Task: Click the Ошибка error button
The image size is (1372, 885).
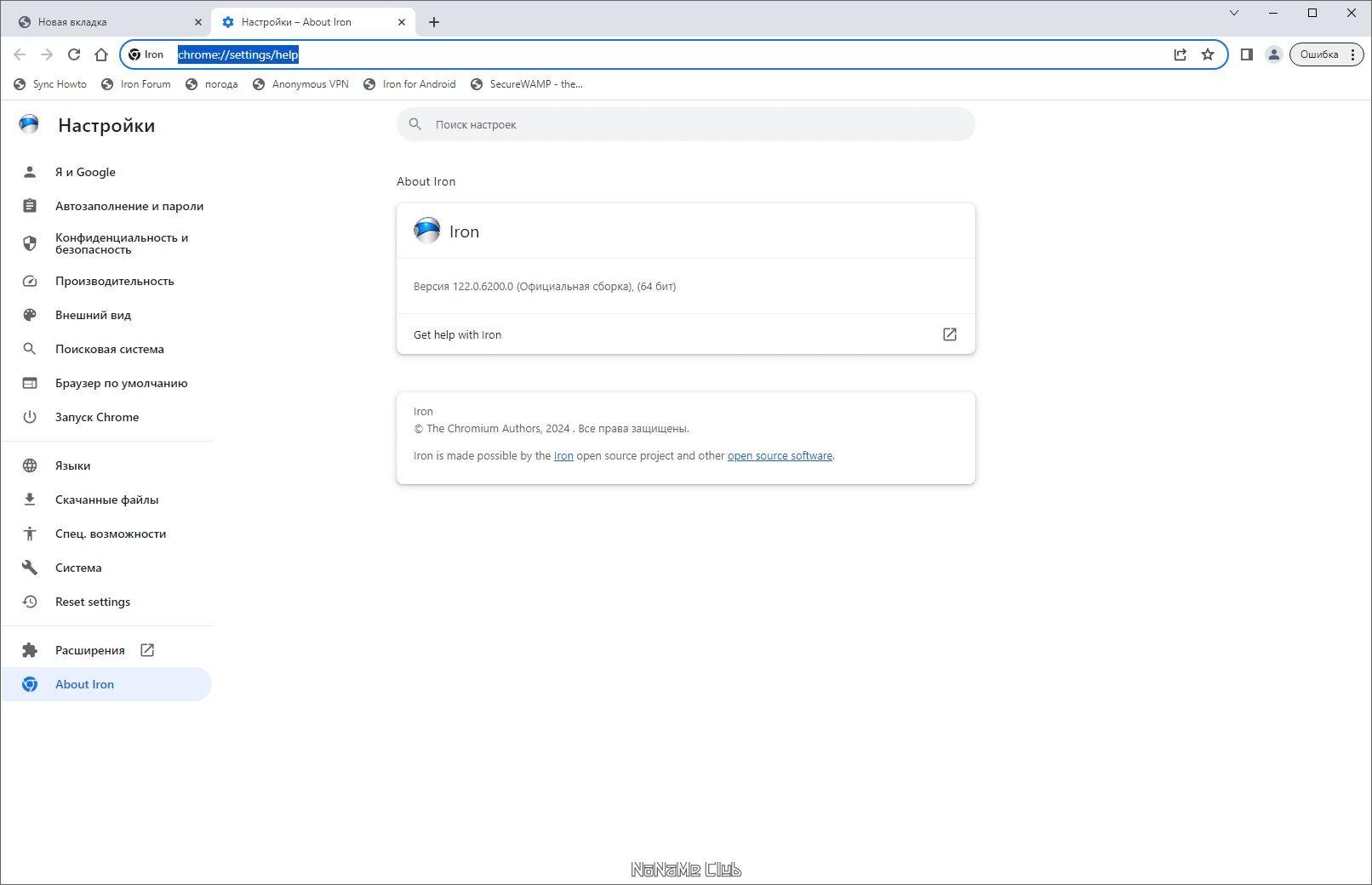Action: [1326, 54]
